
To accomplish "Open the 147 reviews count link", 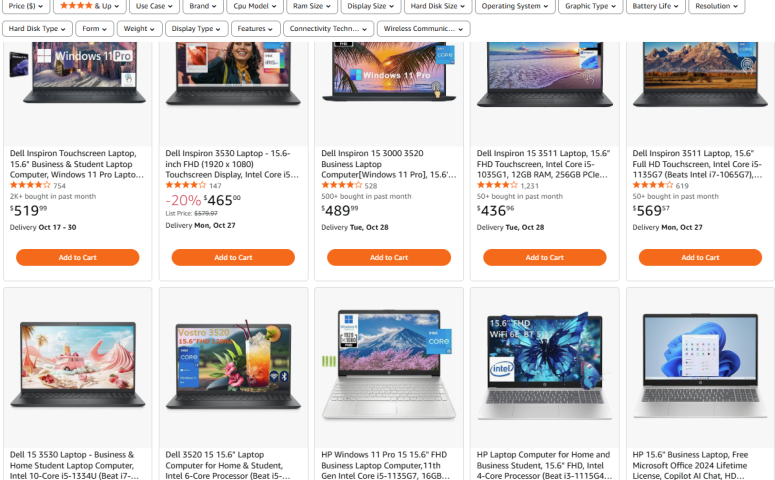I will point(215,186).
